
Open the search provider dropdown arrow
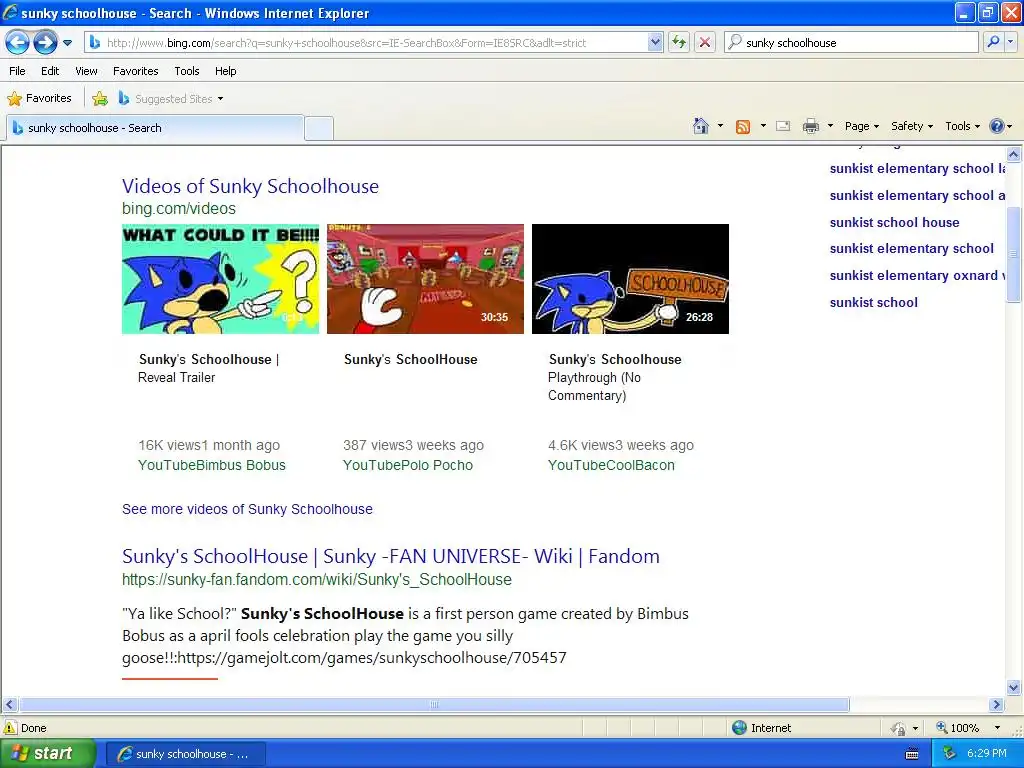(1010, 42)
